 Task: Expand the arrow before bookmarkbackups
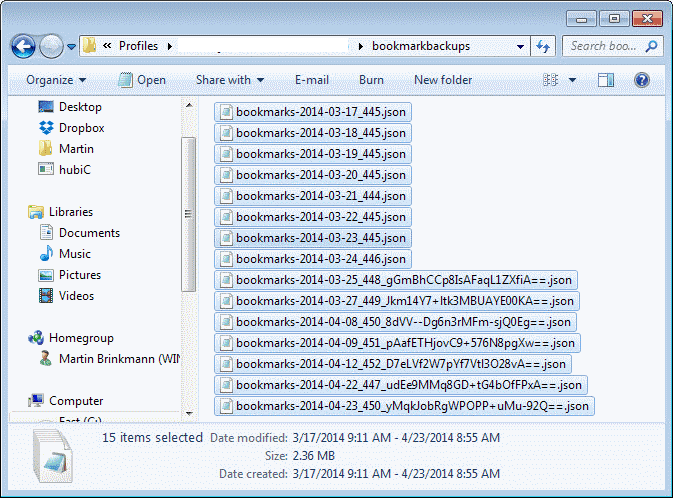coord(361,46)
